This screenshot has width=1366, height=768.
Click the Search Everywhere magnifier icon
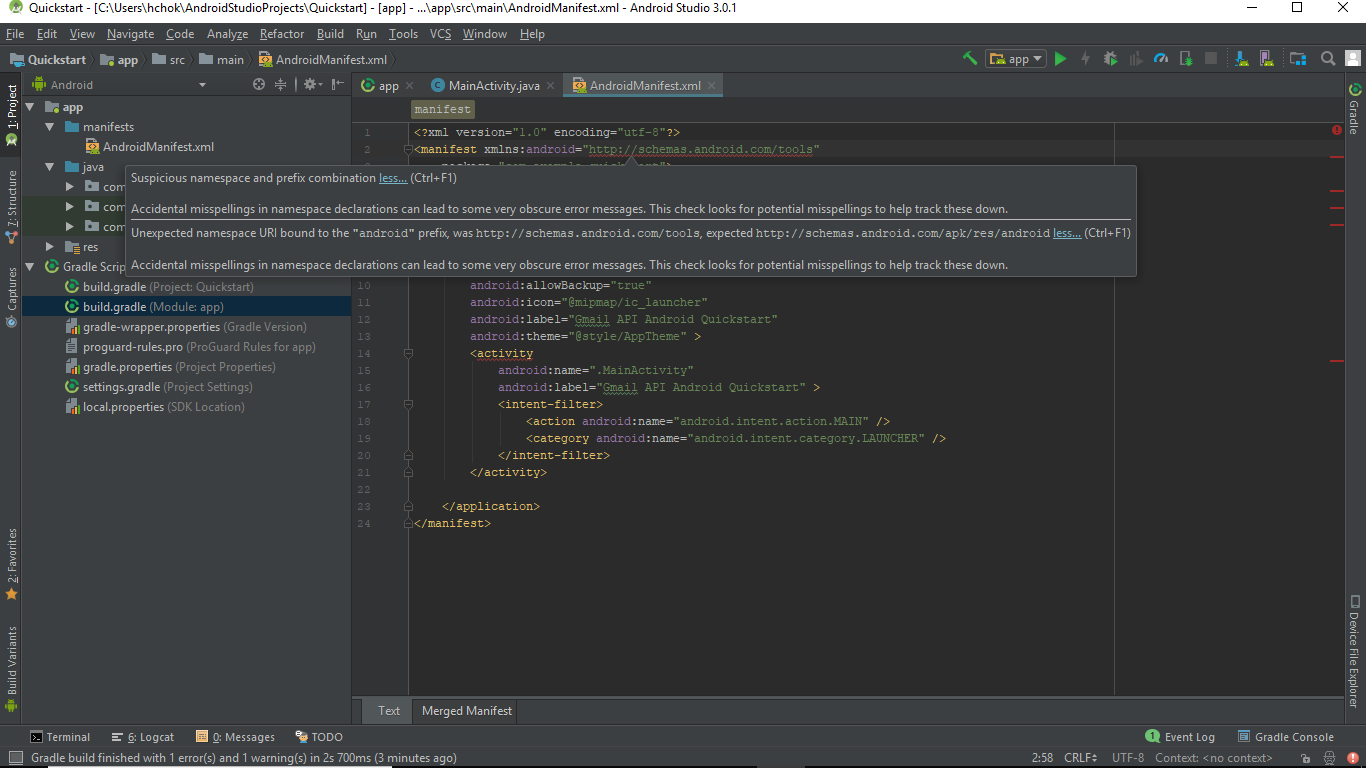pyautogui.click(x=1328, y=58)
